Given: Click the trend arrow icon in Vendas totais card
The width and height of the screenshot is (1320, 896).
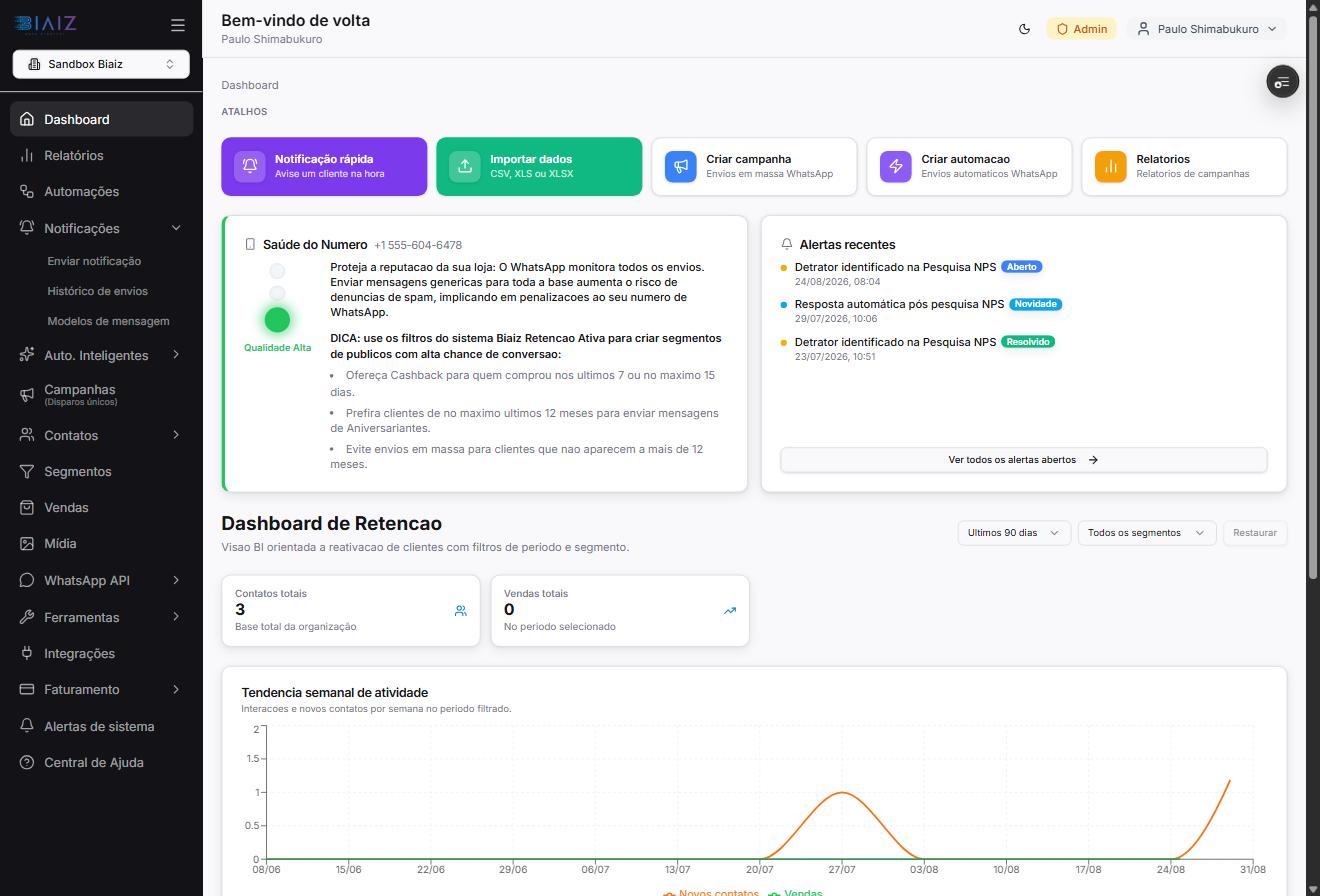Looking at the screenshot, I should [x=730, y=610].
